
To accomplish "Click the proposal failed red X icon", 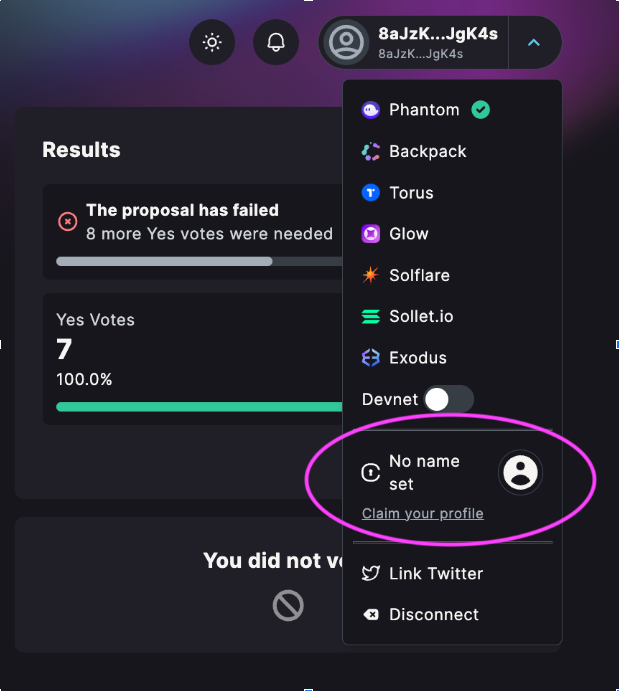I will click(68, 221).
